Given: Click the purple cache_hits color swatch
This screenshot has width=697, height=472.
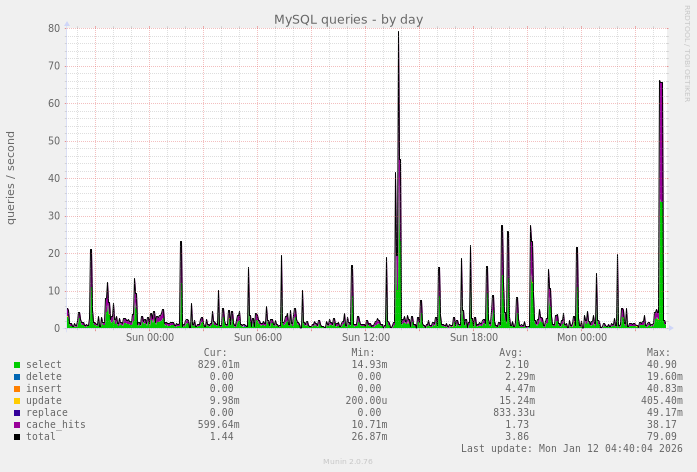Looking at the screenshot, I should (x=17, y=425).
